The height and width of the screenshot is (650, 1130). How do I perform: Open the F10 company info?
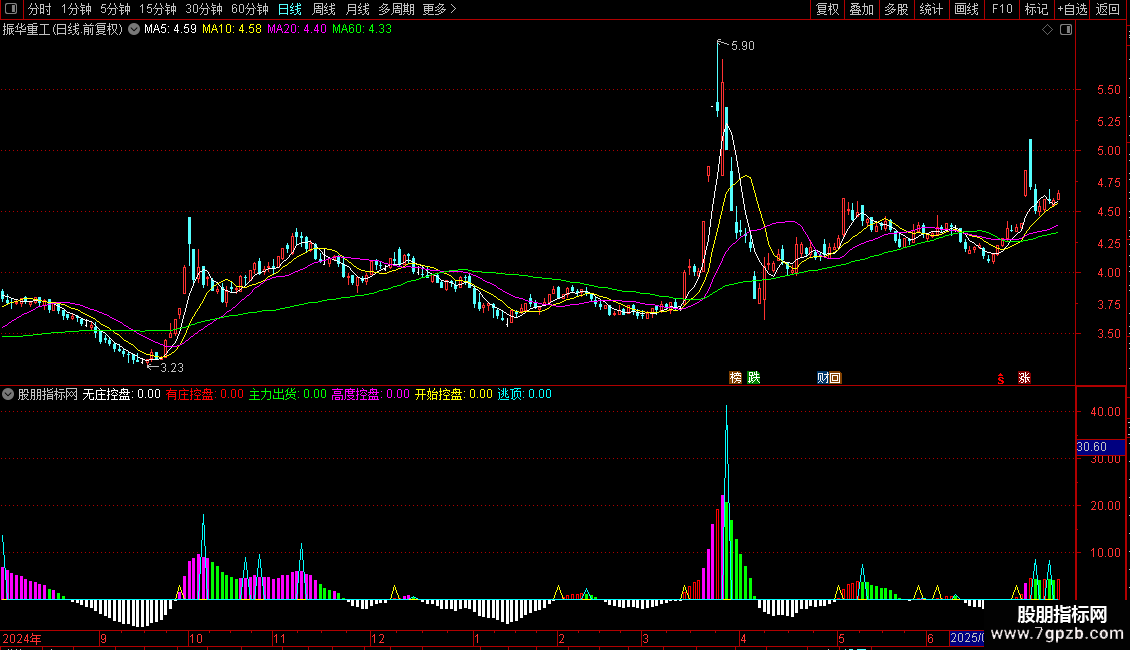coord(1002,9)
